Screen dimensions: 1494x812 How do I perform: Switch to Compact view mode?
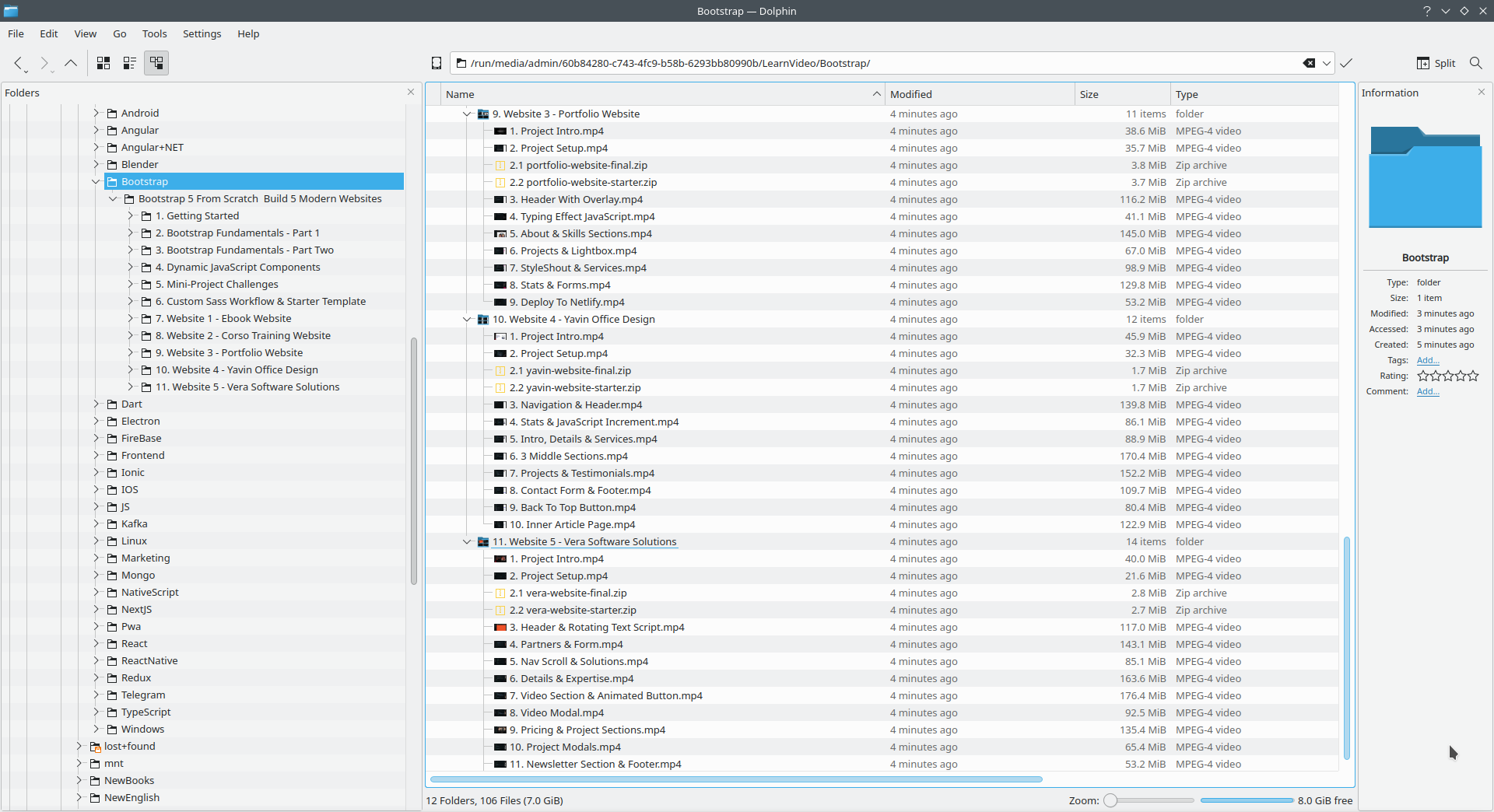[130, 63]
